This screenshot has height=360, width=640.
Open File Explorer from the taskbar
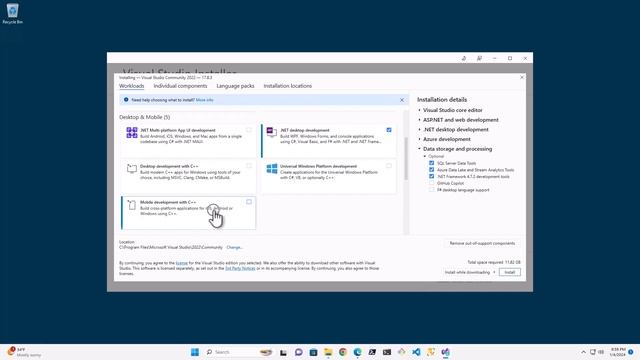click(328, 352)
